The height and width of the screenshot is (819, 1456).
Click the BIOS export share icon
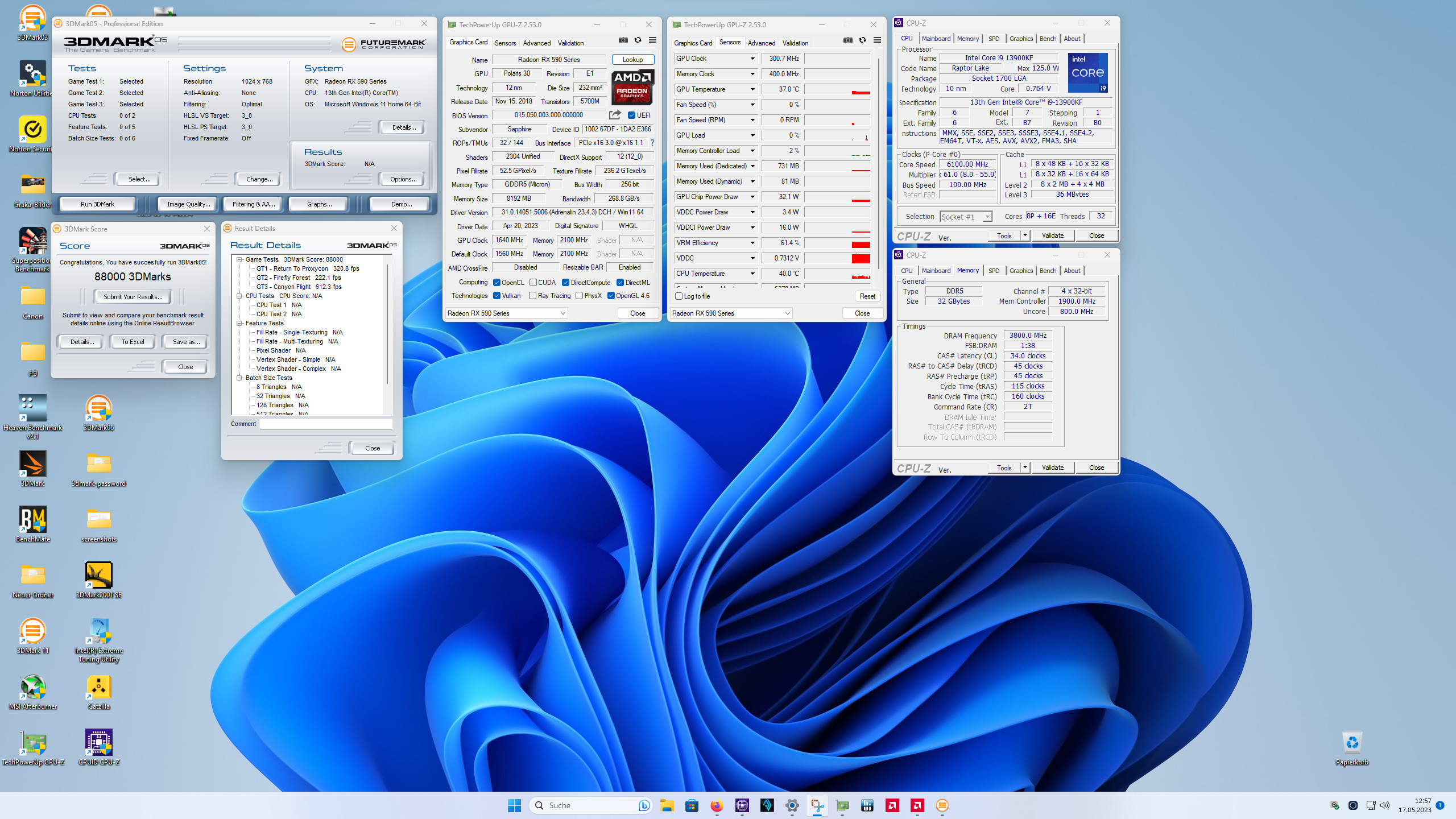pyautogui.click(x=615, y=115)
